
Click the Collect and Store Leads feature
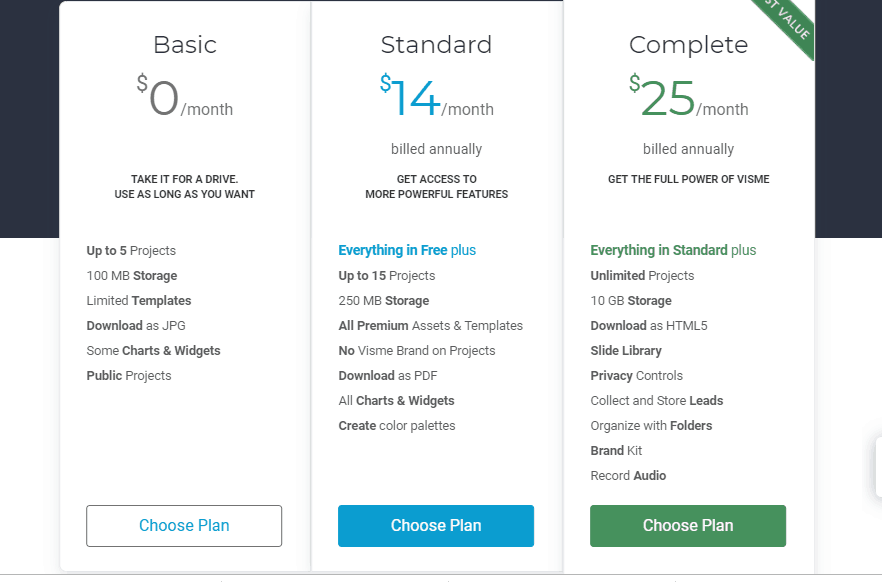tap(657, 400)
